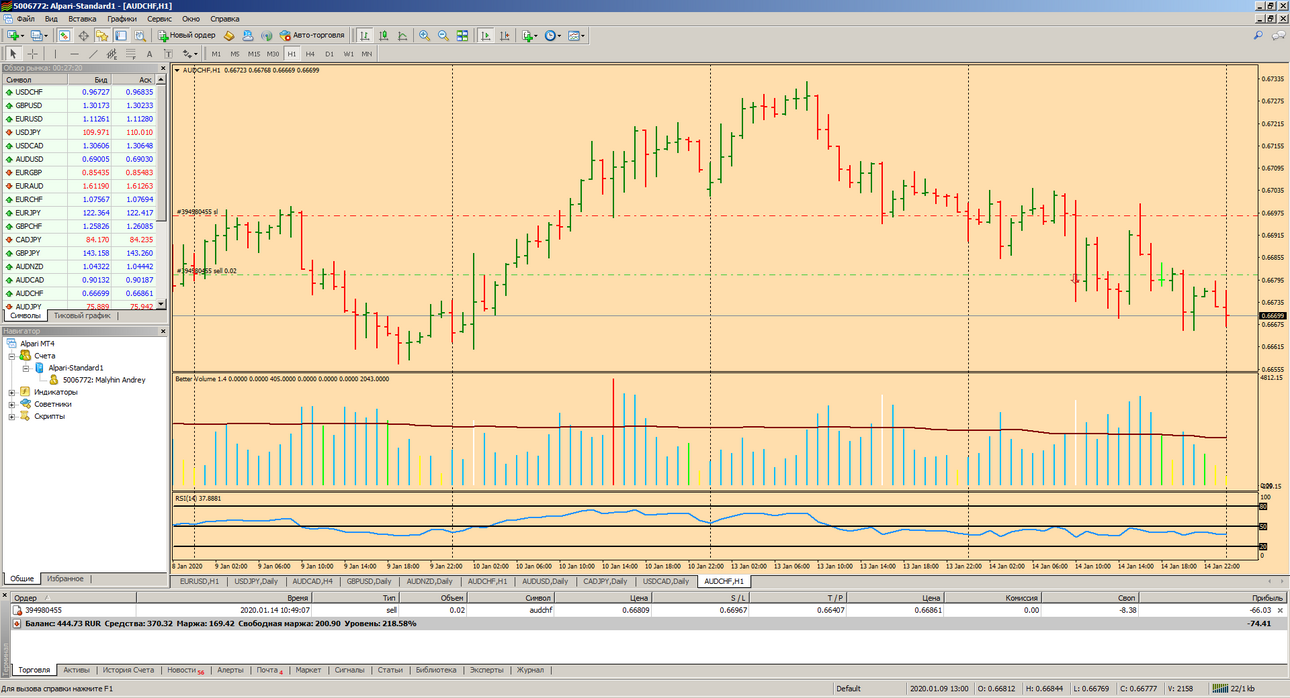Toggle the Авто-торговля button
Viewport: 1290px width, 698px height.
313,35
